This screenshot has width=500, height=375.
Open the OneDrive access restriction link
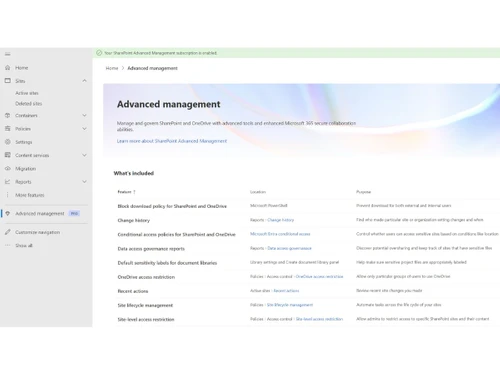(319, 276)
